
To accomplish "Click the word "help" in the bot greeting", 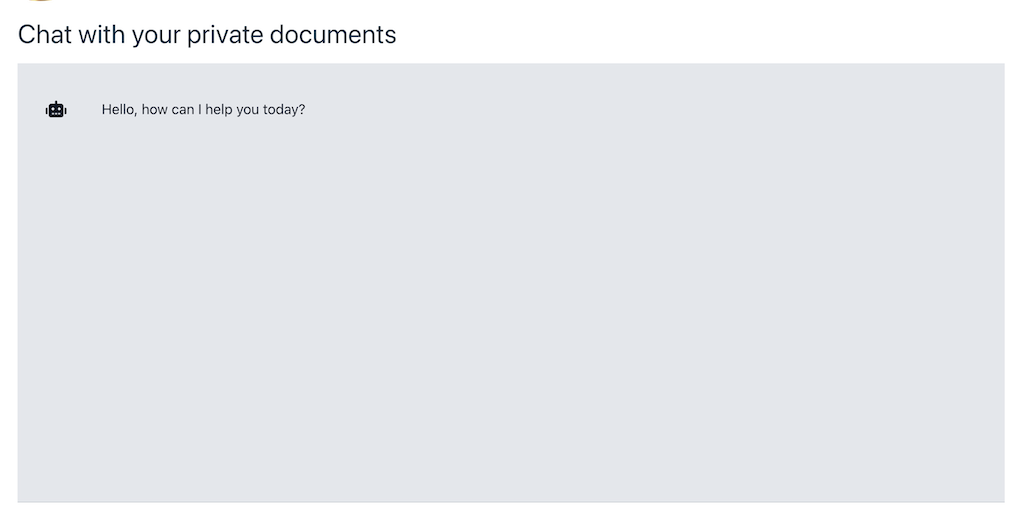I will (x=218, y=110).
